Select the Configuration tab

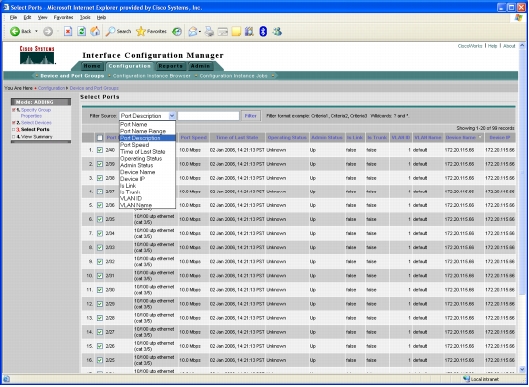(x=130, y=66)
